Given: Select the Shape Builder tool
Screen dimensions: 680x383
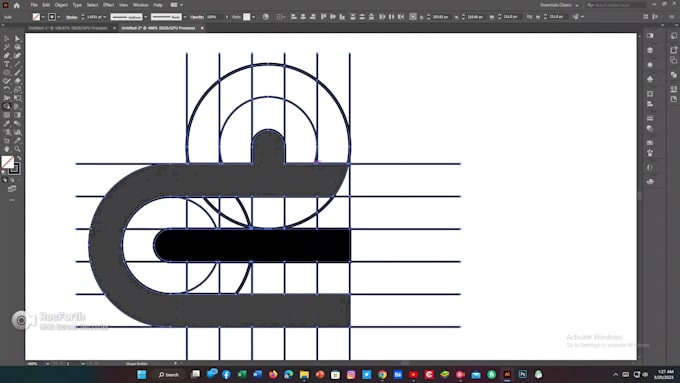Looking at the screenshot, I should [7, 107].
